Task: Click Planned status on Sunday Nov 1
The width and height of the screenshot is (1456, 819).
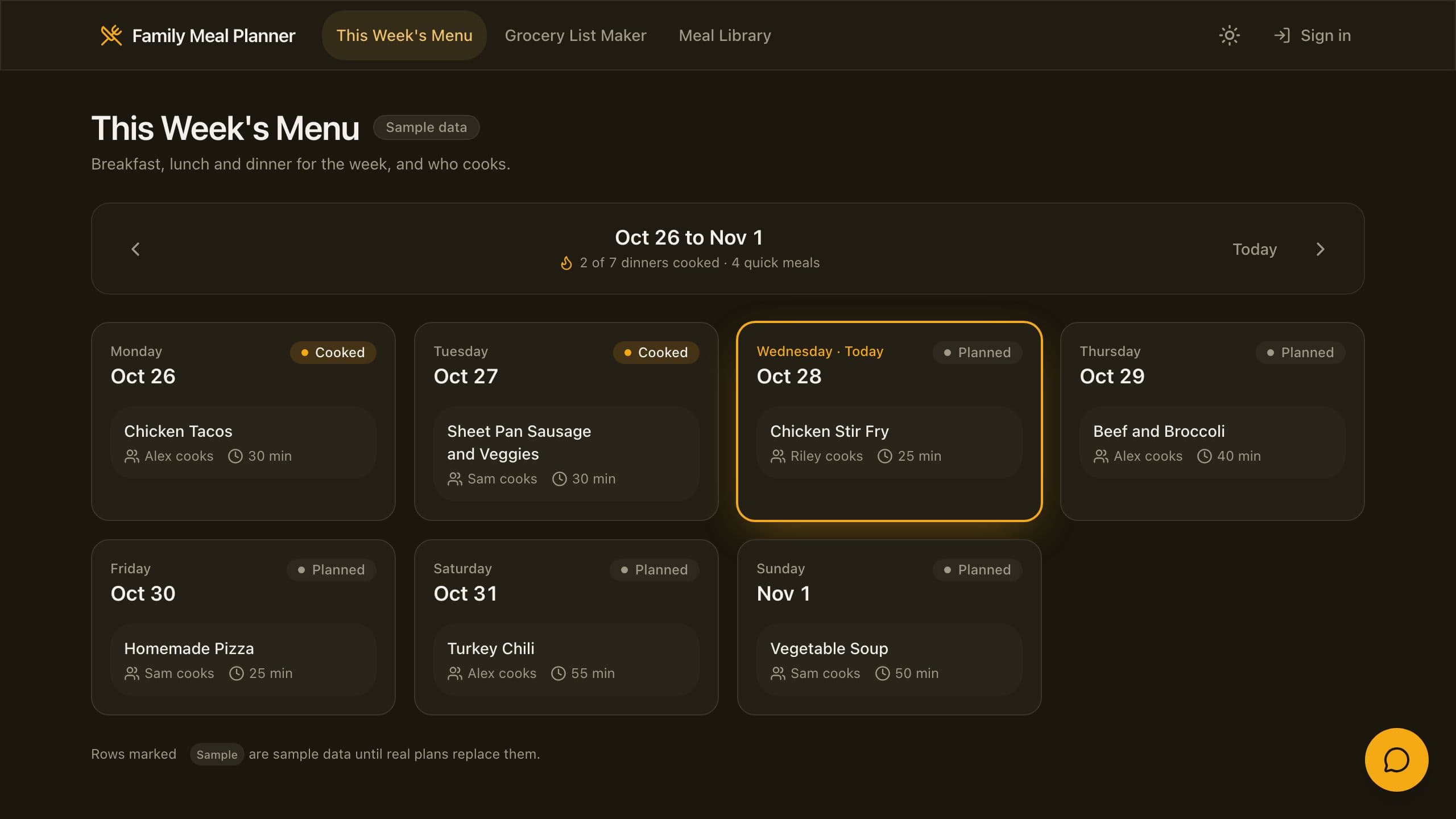Action: point(978,570)
